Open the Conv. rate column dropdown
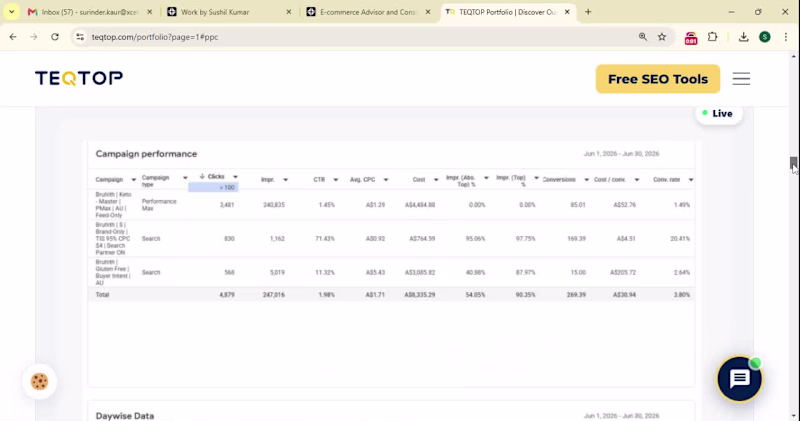 pyautogui.click(x=691, y=180)
